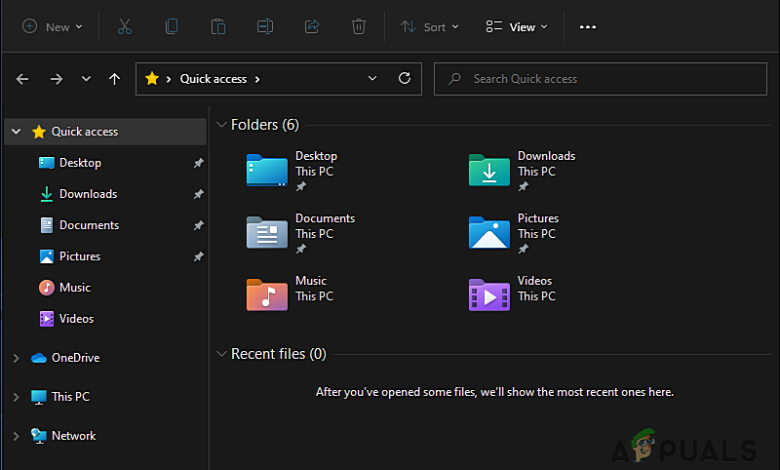Navigate back with the left arrow
This screenshot has height=470, width=780.
pos(22,79)
